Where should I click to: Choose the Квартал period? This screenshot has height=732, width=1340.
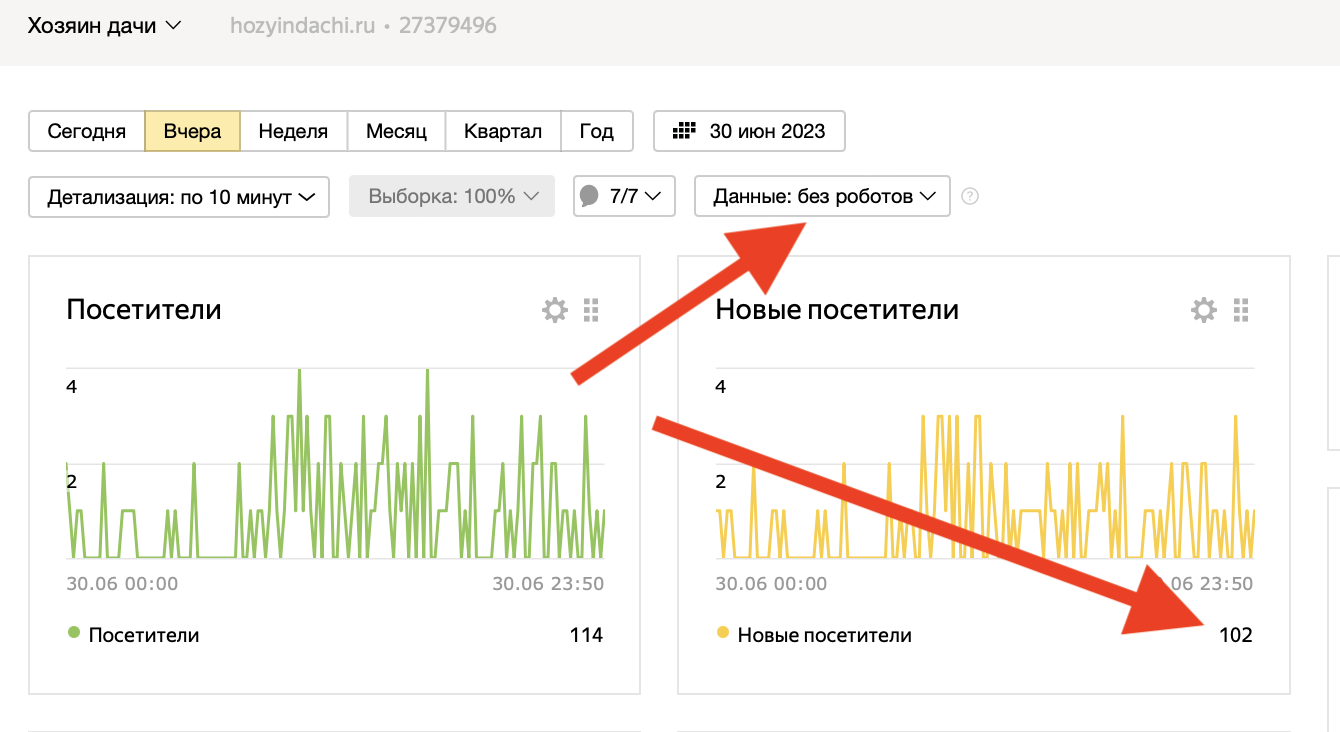point(503,131)
